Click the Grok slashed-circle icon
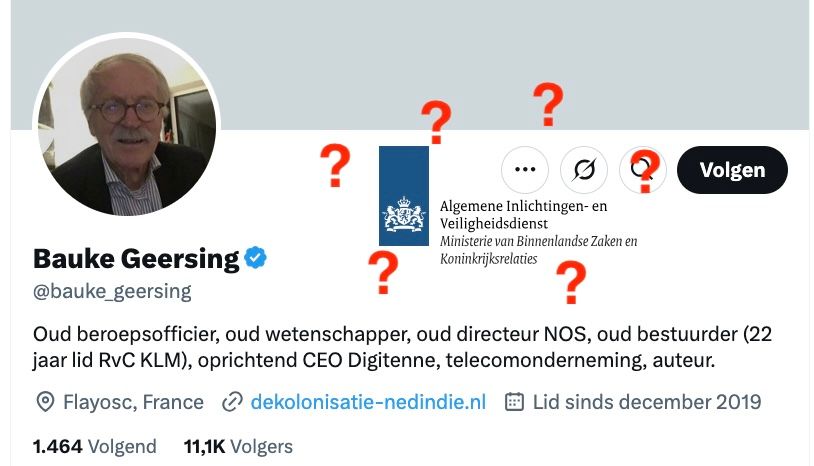814x466 pixels. 585,170
